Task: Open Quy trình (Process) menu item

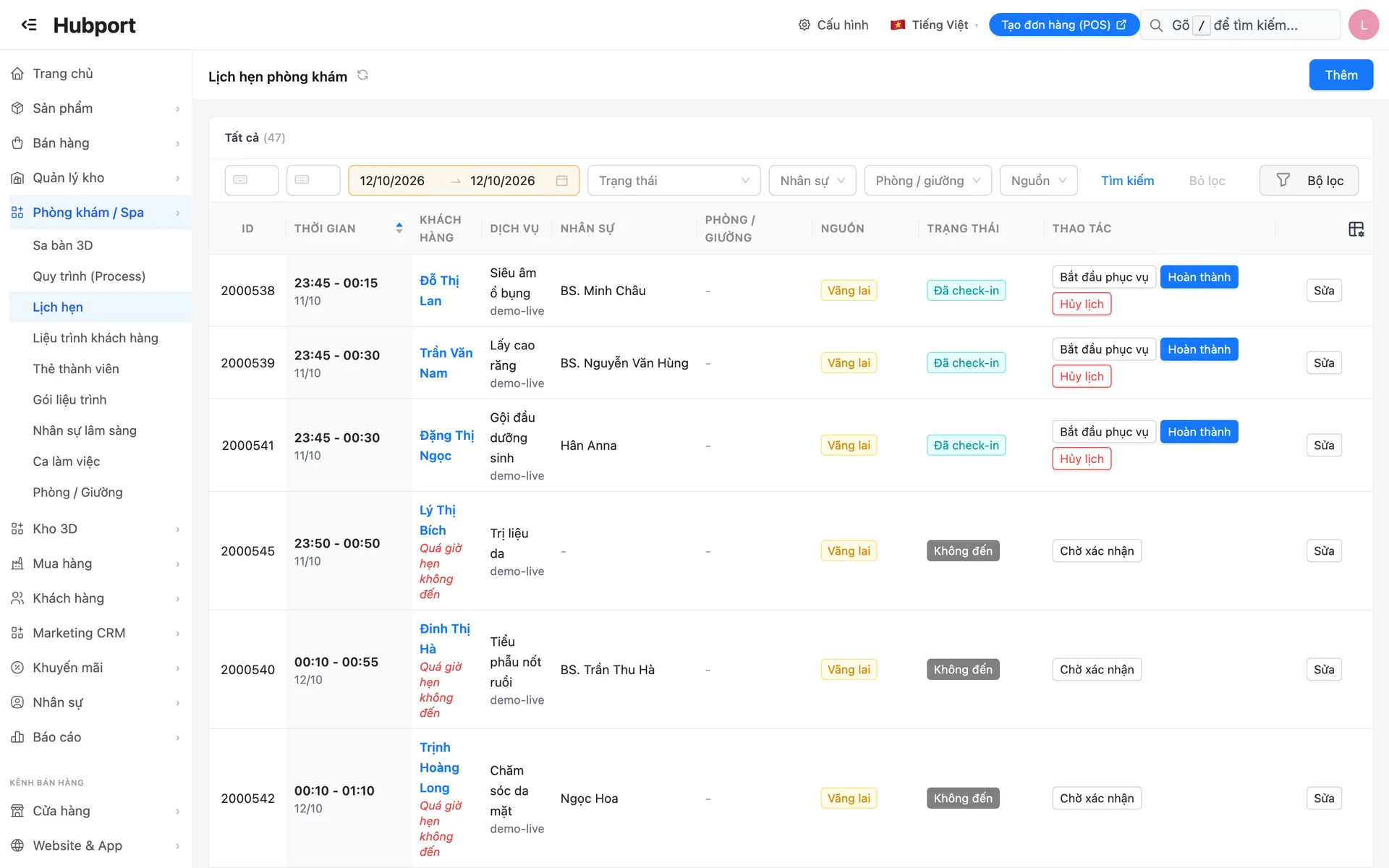Action: (x=89, y=276)
